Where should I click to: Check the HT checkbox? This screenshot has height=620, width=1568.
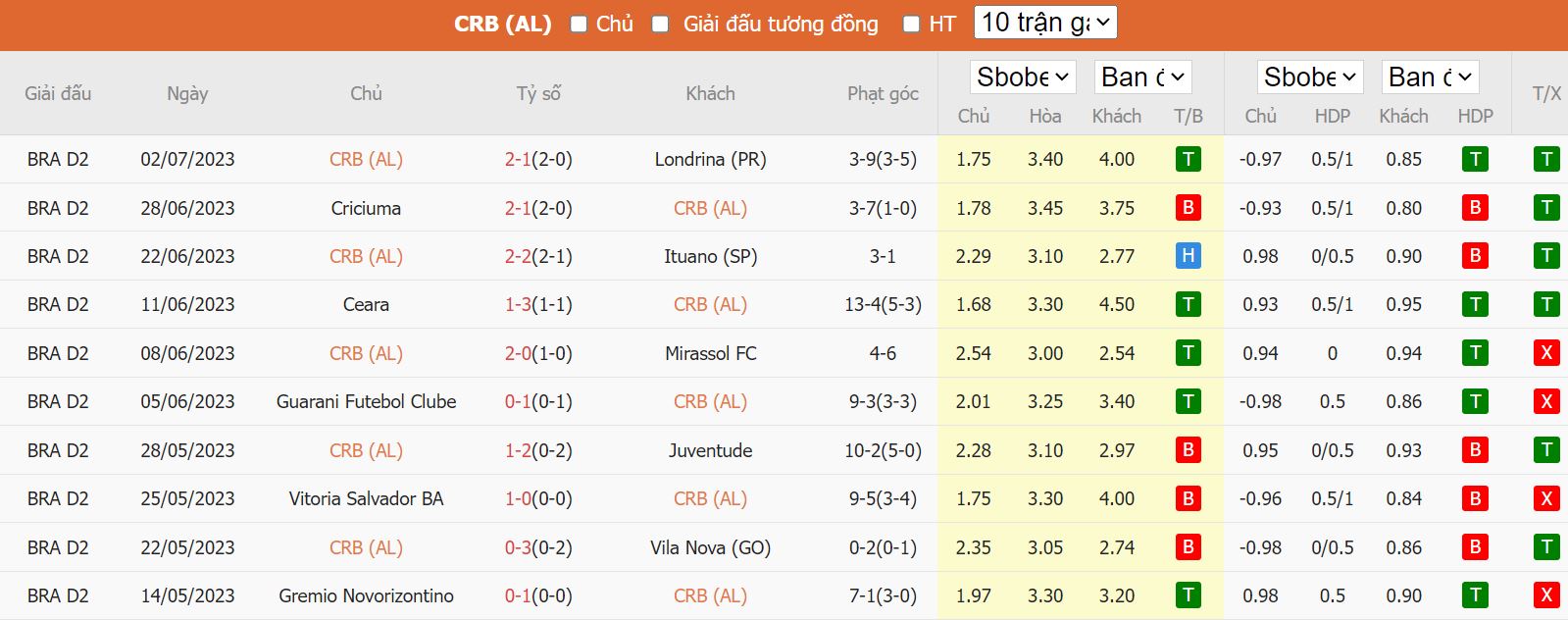pyautogui.click(x=912, y=25)
